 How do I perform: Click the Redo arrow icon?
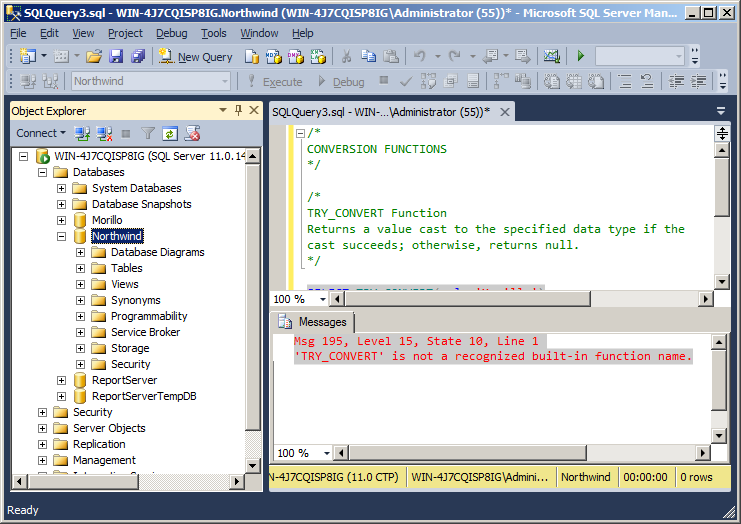coord(454,56)
